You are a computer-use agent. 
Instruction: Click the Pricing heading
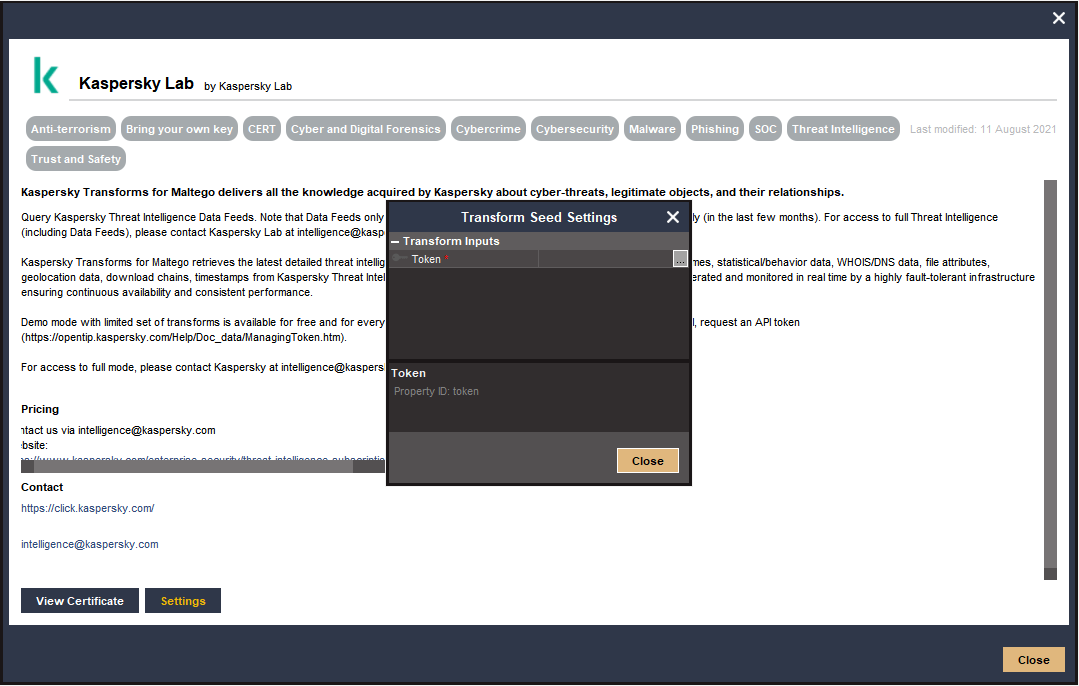click(40, 409)
